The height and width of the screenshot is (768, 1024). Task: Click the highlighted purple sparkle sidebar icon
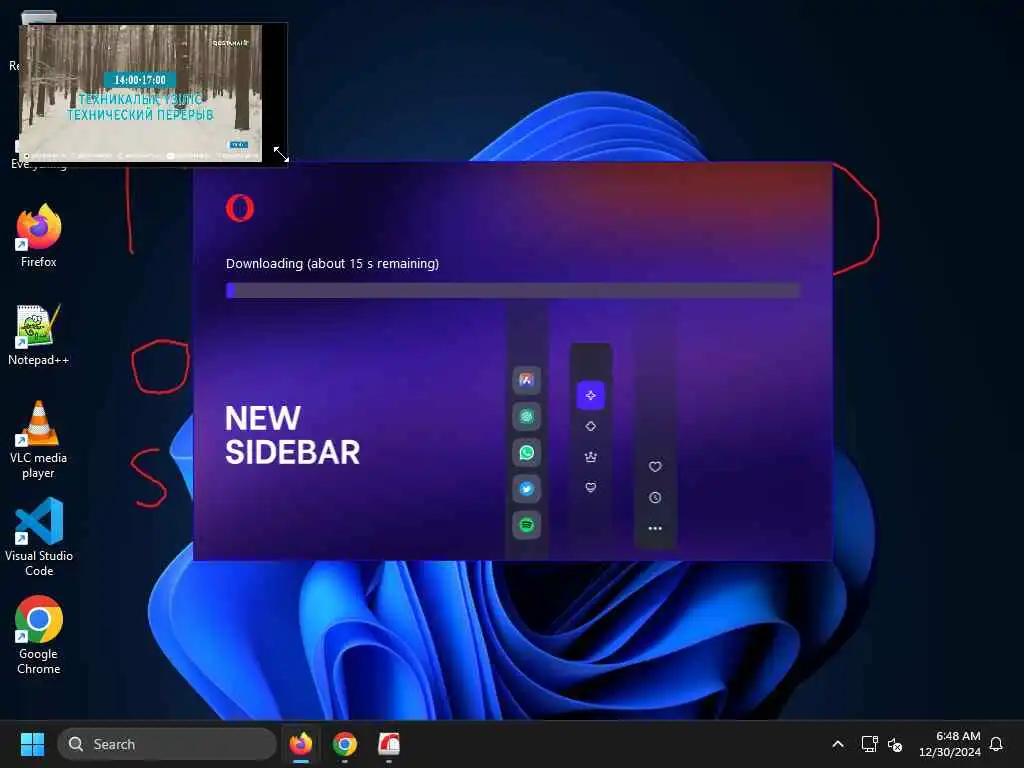click(x=590, y=395)
